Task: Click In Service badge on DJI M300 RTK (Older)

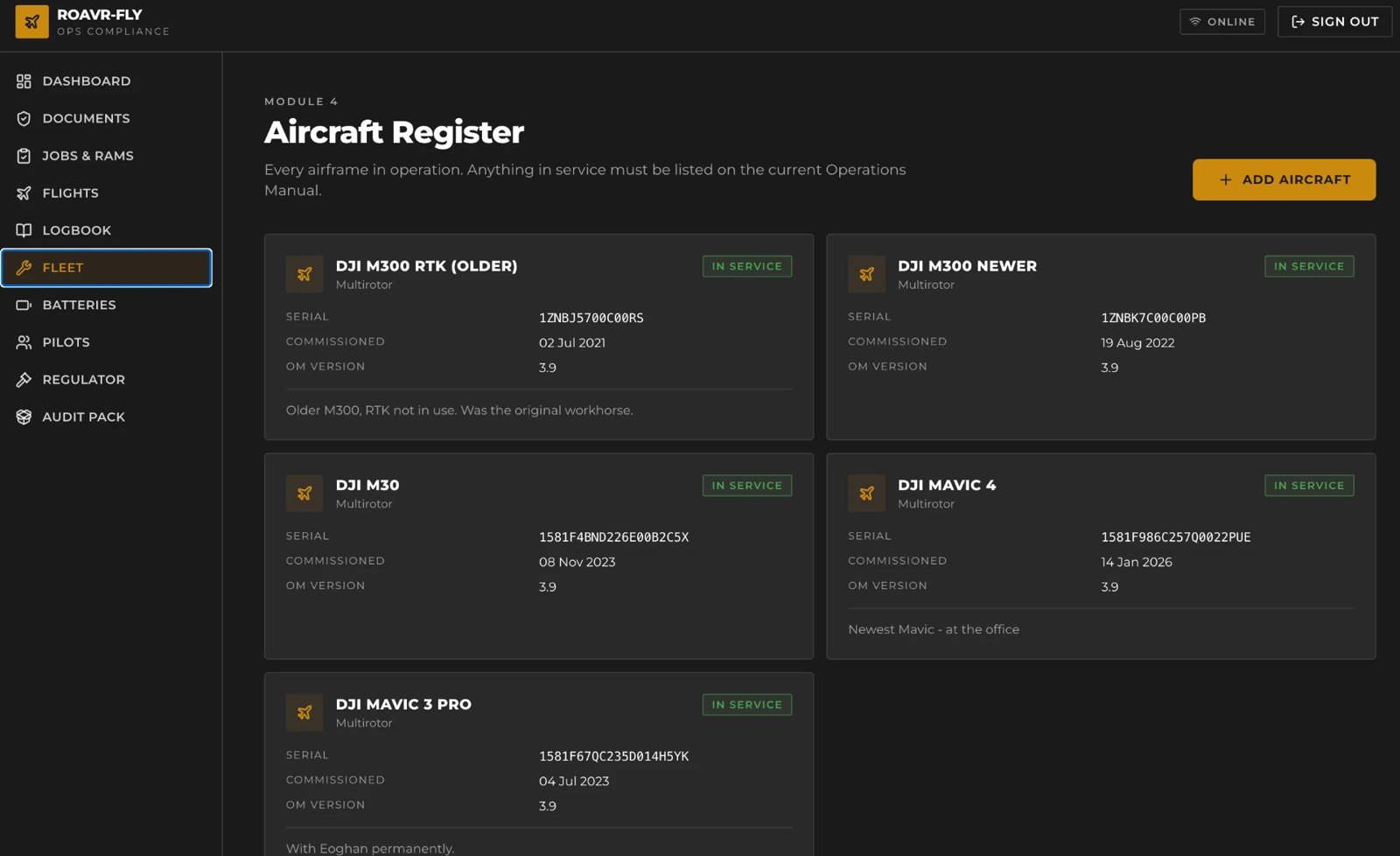Action: [x=746, y=266]
